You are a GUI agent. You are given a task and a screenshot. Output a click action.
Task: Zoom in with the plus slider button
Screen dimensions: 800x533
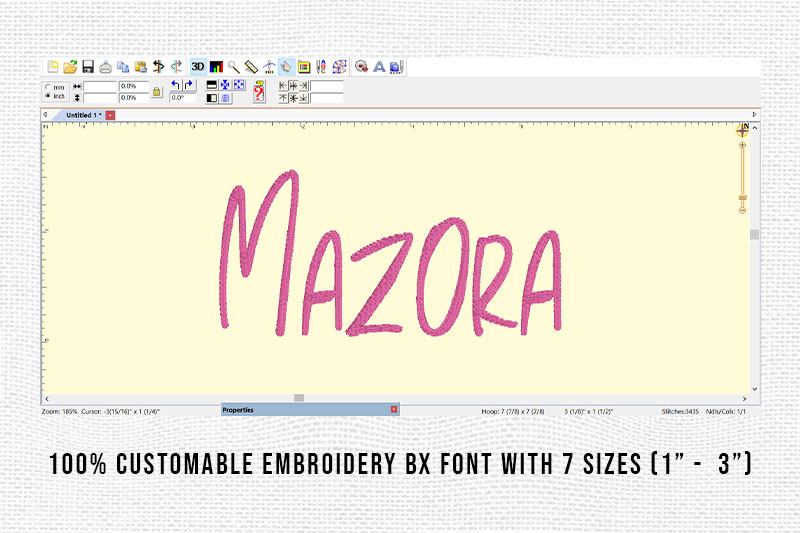tap(742, 145)
